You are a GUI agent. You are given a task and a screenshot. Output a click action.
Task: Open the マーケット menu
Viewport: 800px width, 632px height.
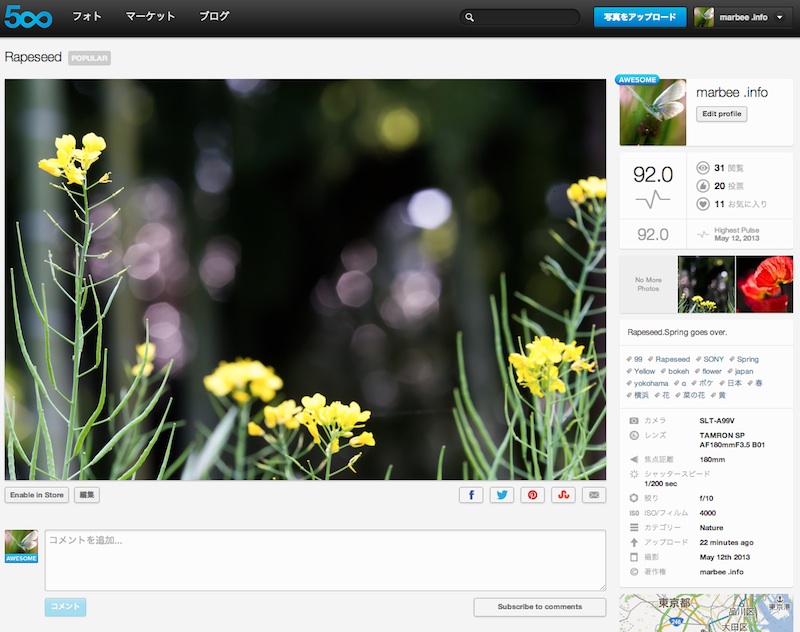click(150, 17)
